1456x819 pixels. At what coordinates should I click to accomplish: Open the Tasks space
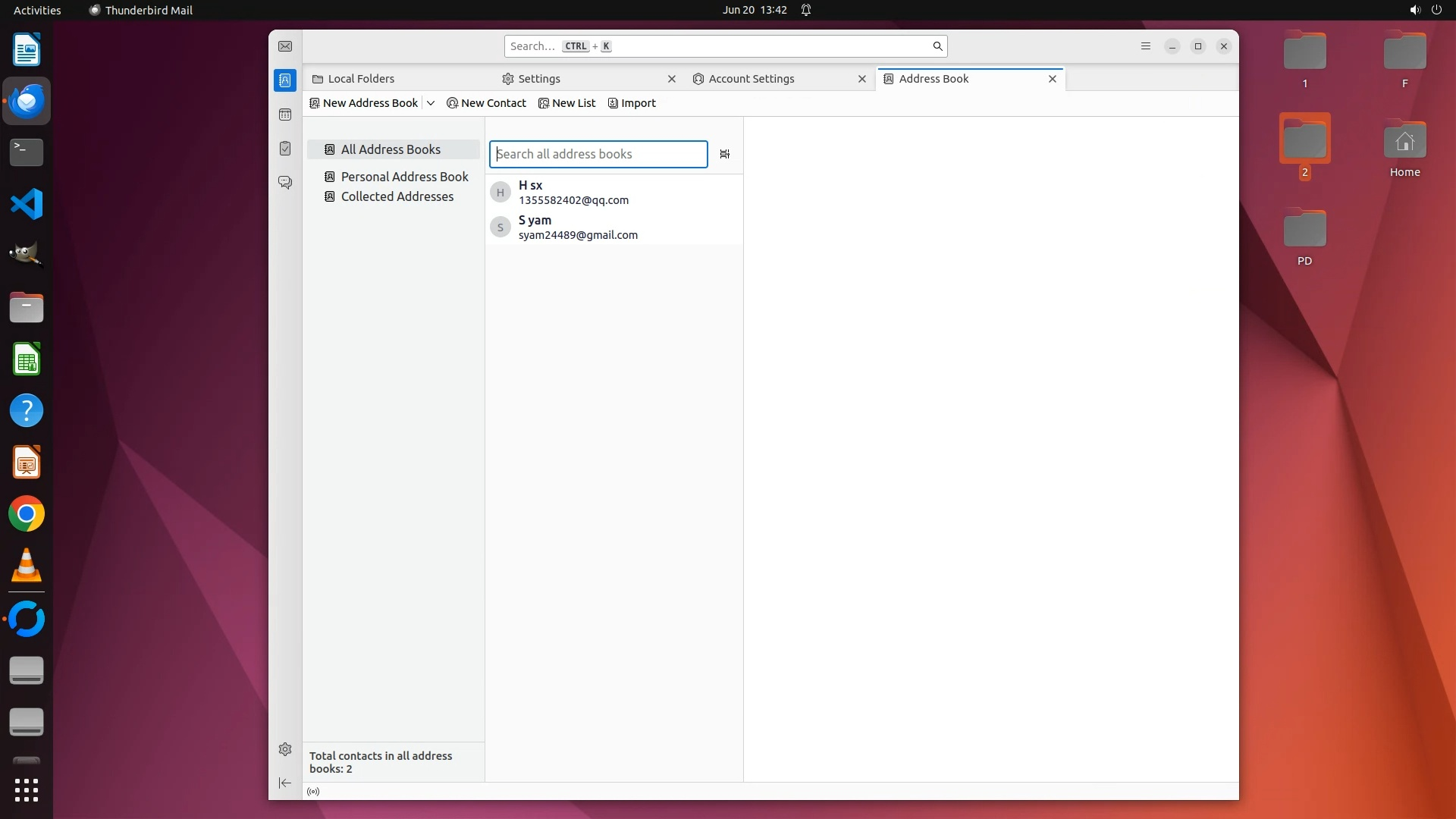(285, 149)
